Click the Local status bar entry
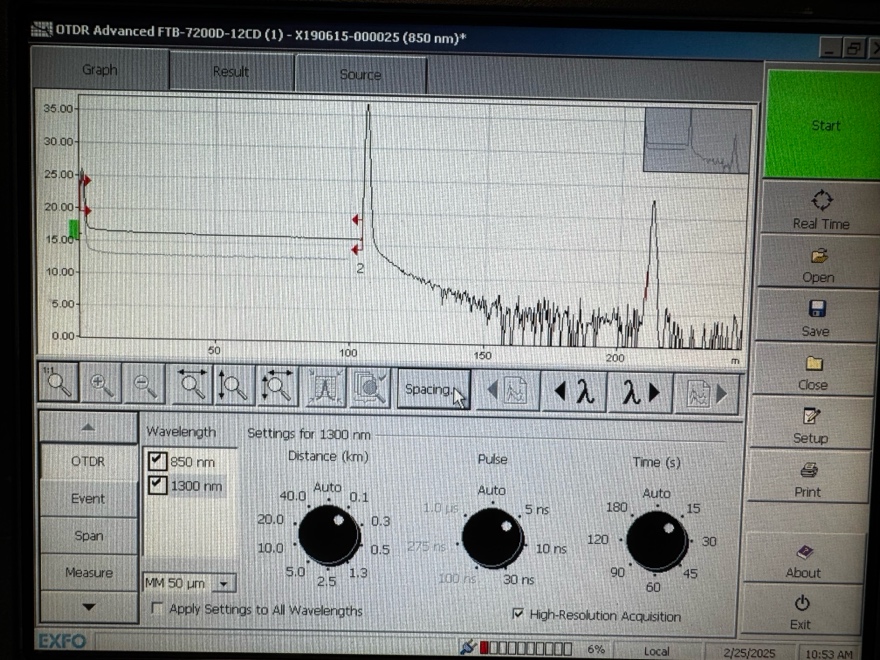This screenshot has height=660, width=880. click(657, 651)
